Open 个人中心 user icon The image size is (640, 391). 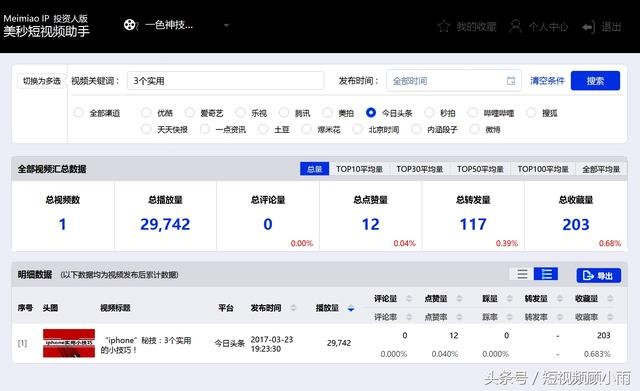coord(516,27)
